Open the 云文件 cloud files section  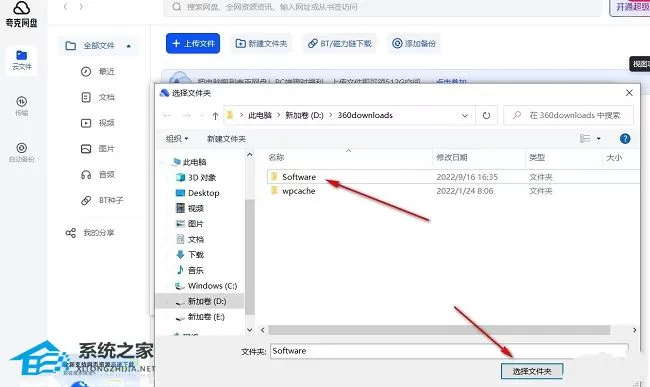tap(22, 60)
